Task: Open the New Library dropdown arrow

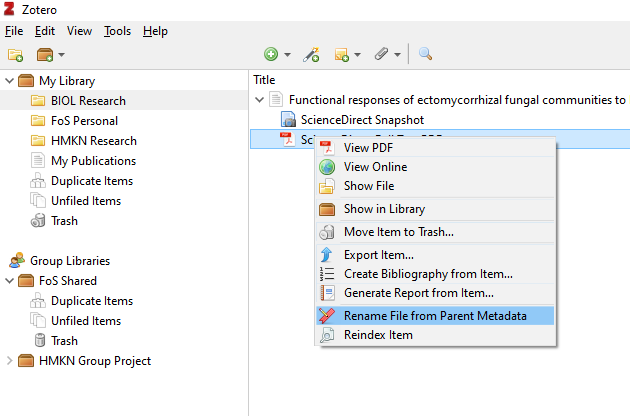Action: (61, 55)
